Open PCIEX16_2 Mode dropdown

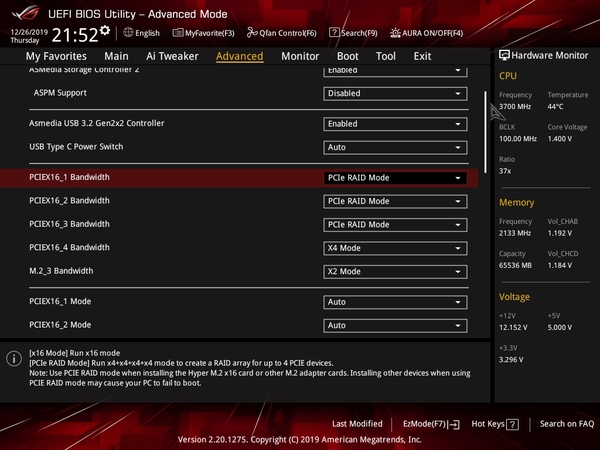click(x=395, y=325)
